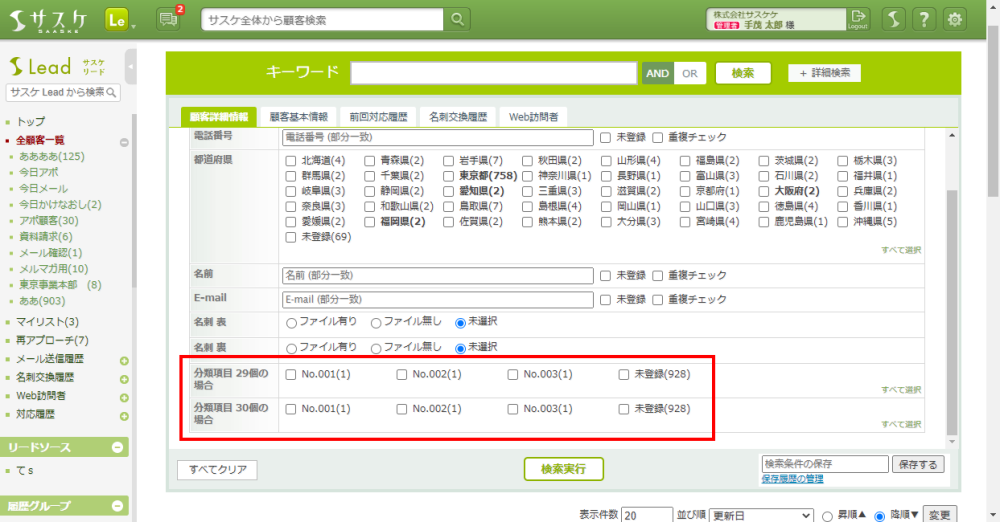Click the vertical scrollbar of search panel
The image size is (1000, 522).
pos(952,300)
